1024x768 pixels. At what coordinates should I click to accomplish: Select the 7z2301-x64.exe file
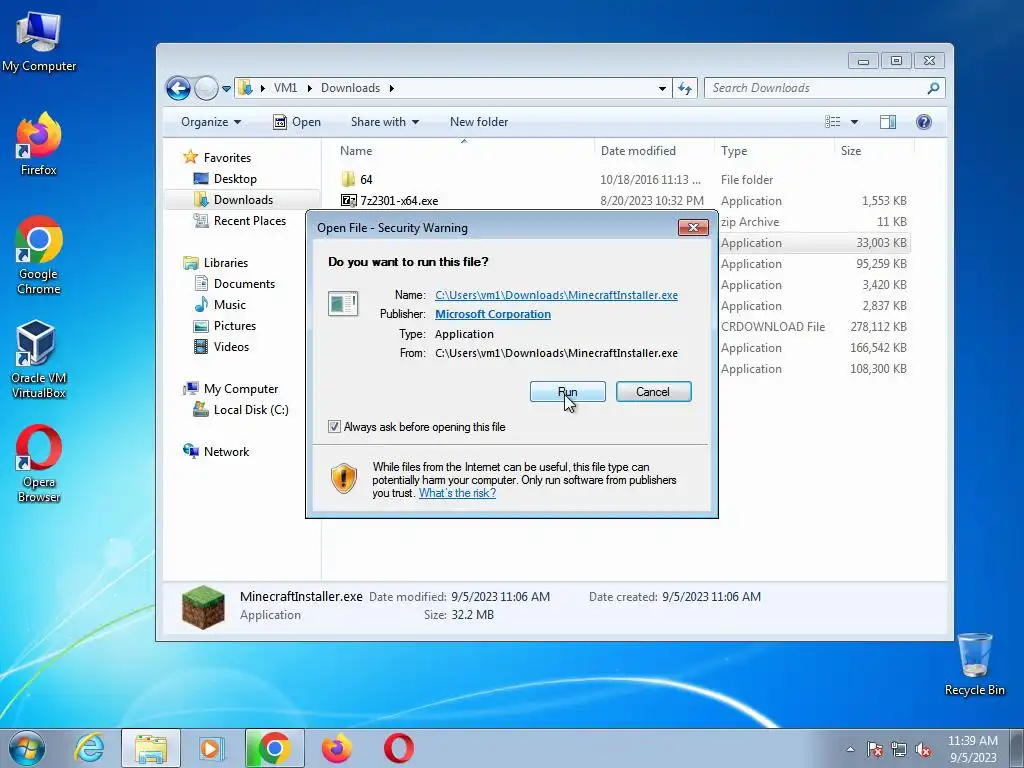(389, 200)
